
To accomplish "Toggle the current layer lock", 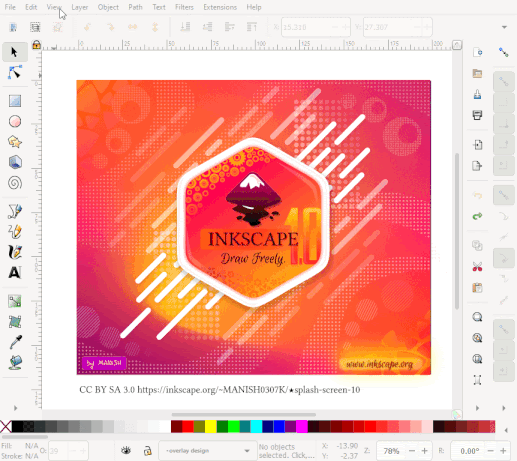I will coord(147,451).
